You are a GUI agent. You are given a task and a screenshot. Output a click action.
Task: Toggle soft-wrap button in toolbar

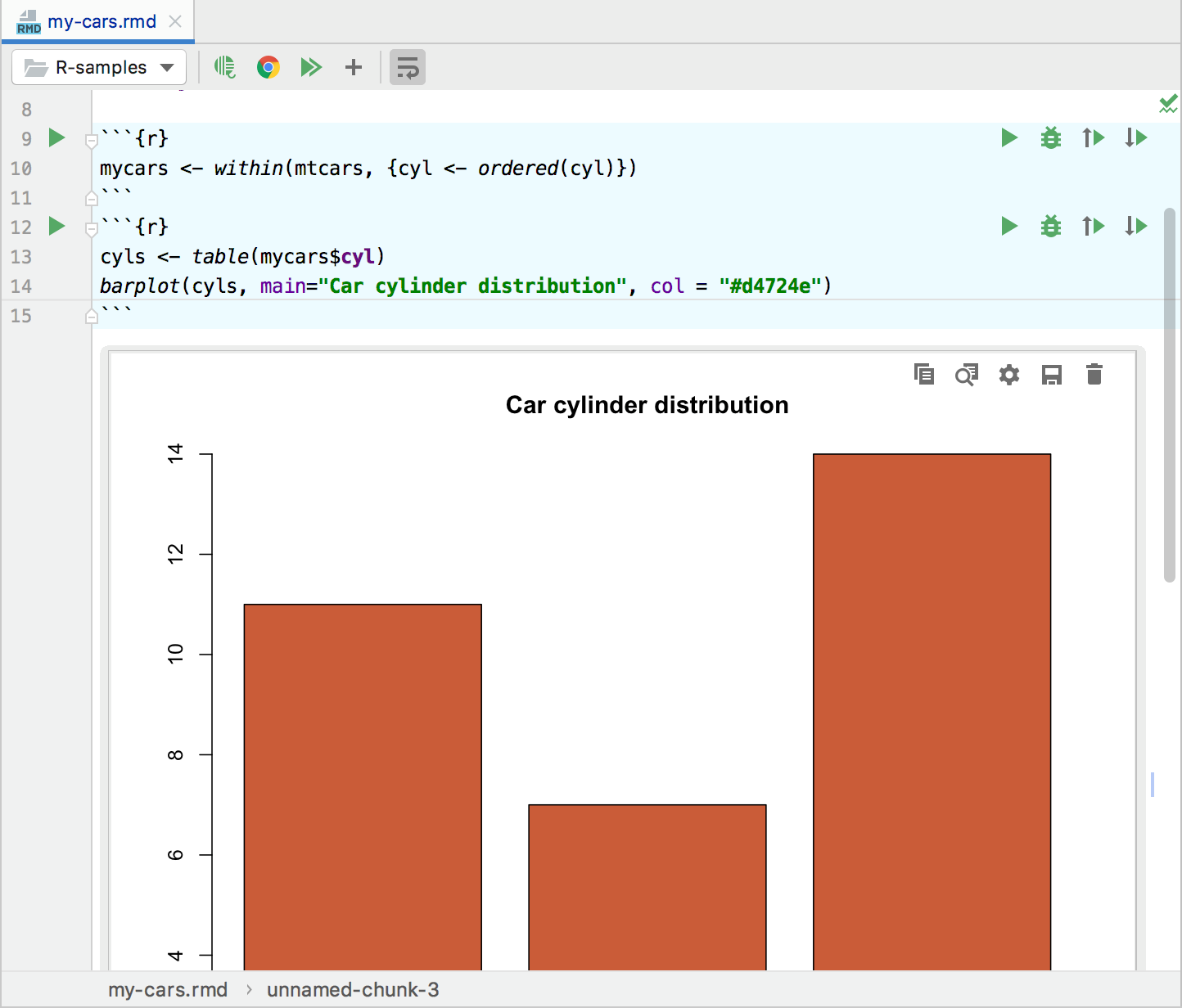coord(407,67)
